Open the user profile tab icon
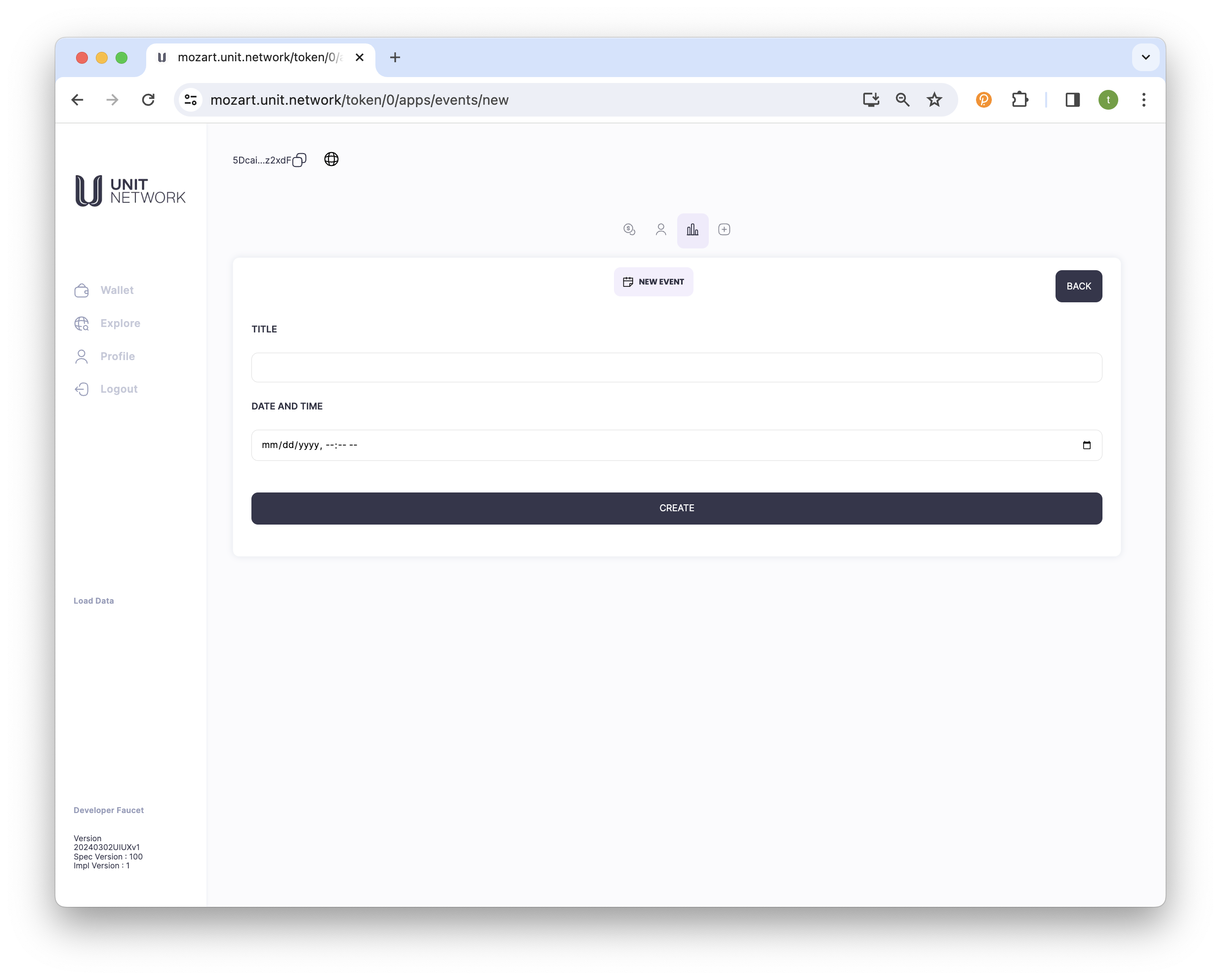 click(661, 229)
